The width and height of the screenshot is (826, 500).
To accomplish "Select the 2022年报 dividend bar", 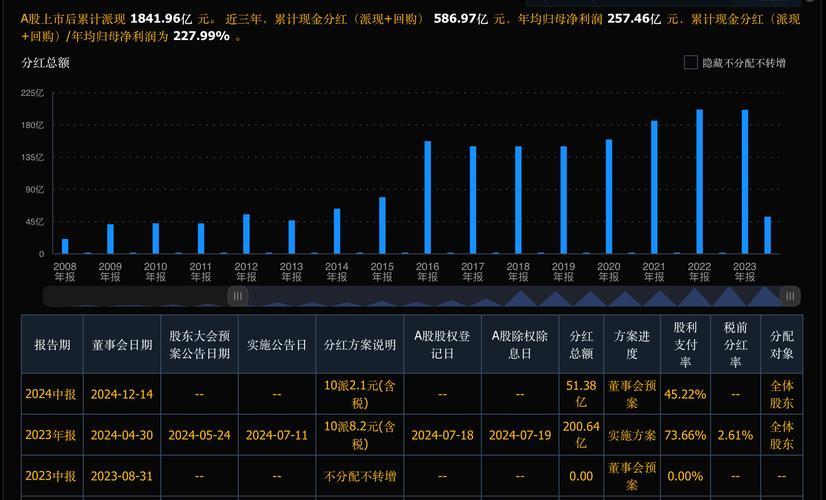I will 700,181.
